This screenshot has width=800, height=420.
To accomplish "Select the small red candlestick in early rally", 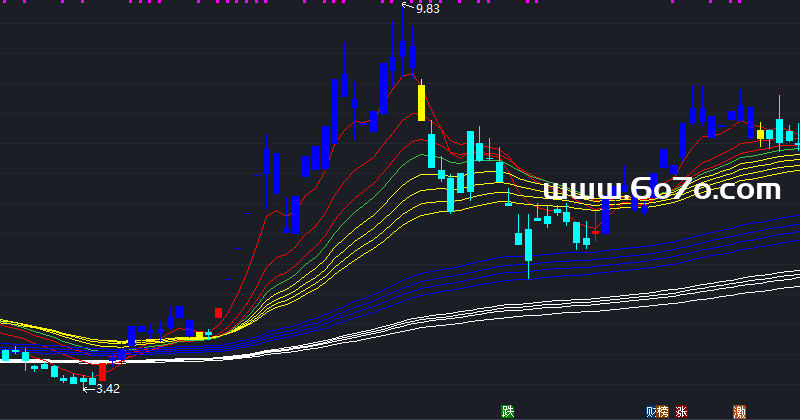I will click(219, 313).
